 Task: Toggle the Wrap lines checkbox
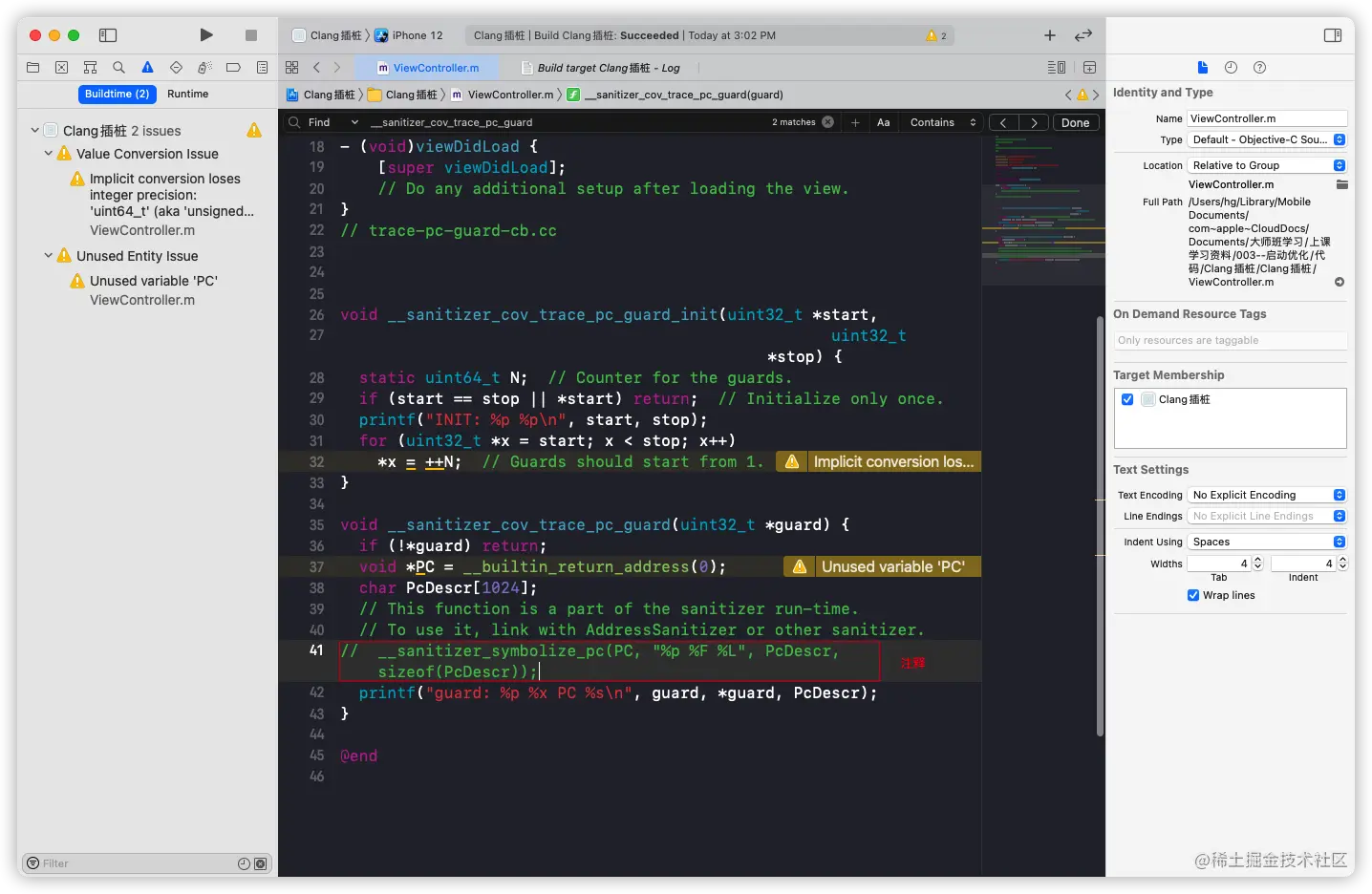[x=1193, y=595]
